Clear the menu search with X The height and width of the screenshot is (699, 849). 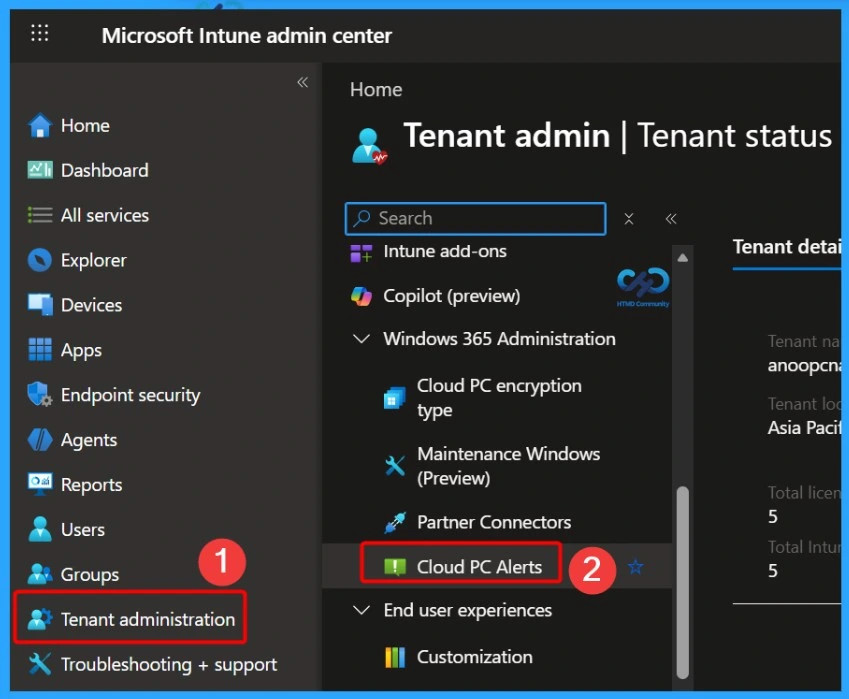click(629, 219)
